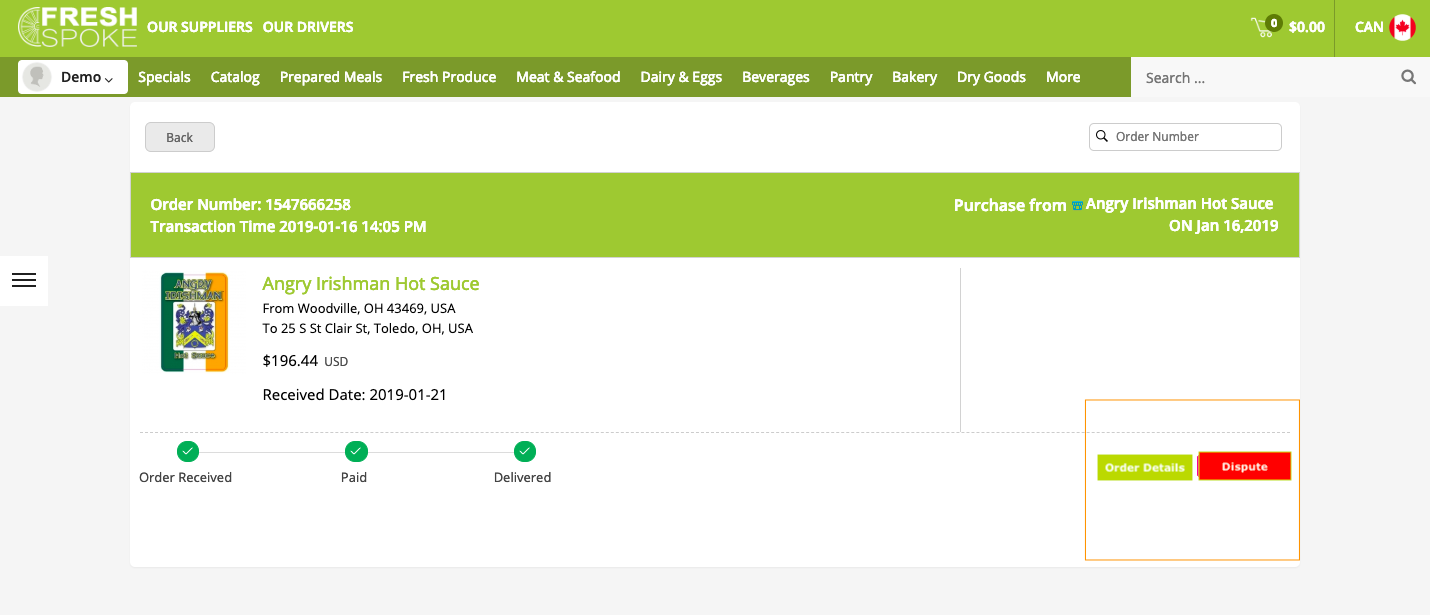
Task: Click the Back button
Action: [x=180, y=137]
